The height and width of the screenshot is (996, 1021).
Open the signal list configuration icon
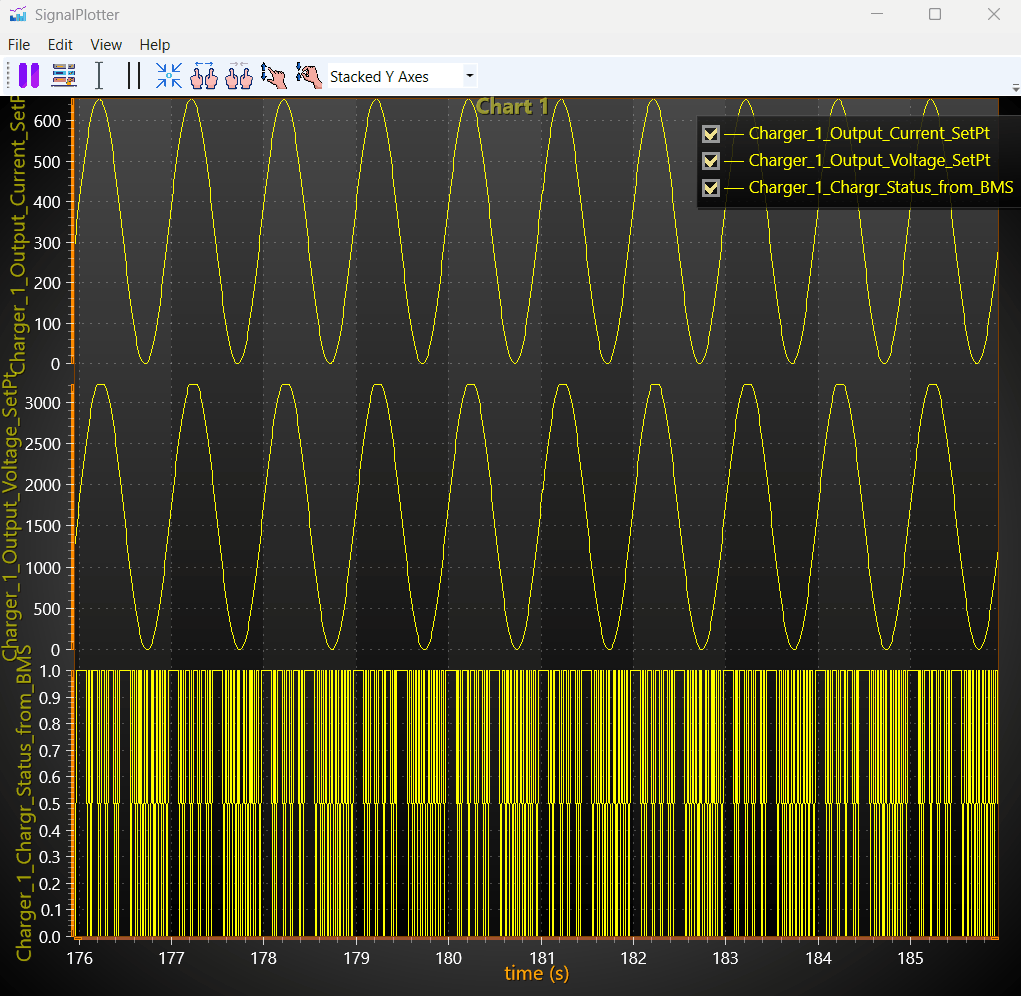coord(64,76)
